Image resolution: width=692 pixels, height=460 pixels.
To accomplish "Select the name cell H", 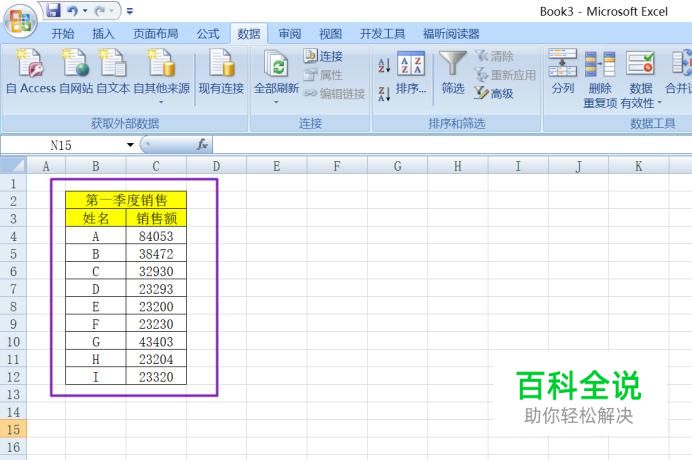I will (96, 359).
